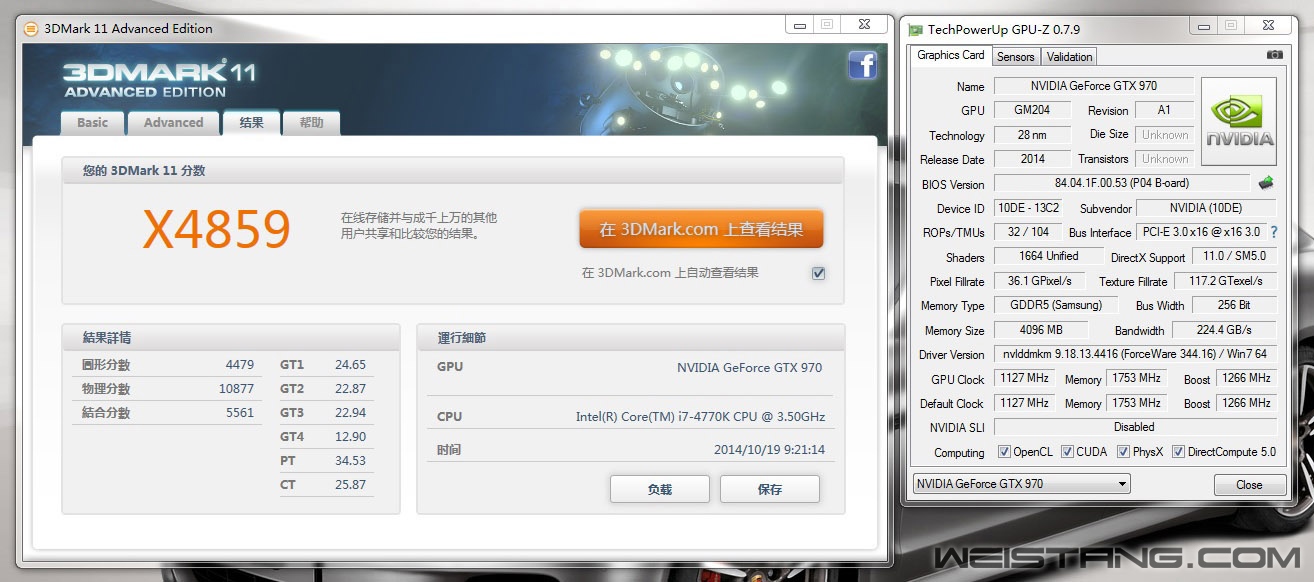Click the GT3 result 22.94
The image size is (1314, 582).
350,413
